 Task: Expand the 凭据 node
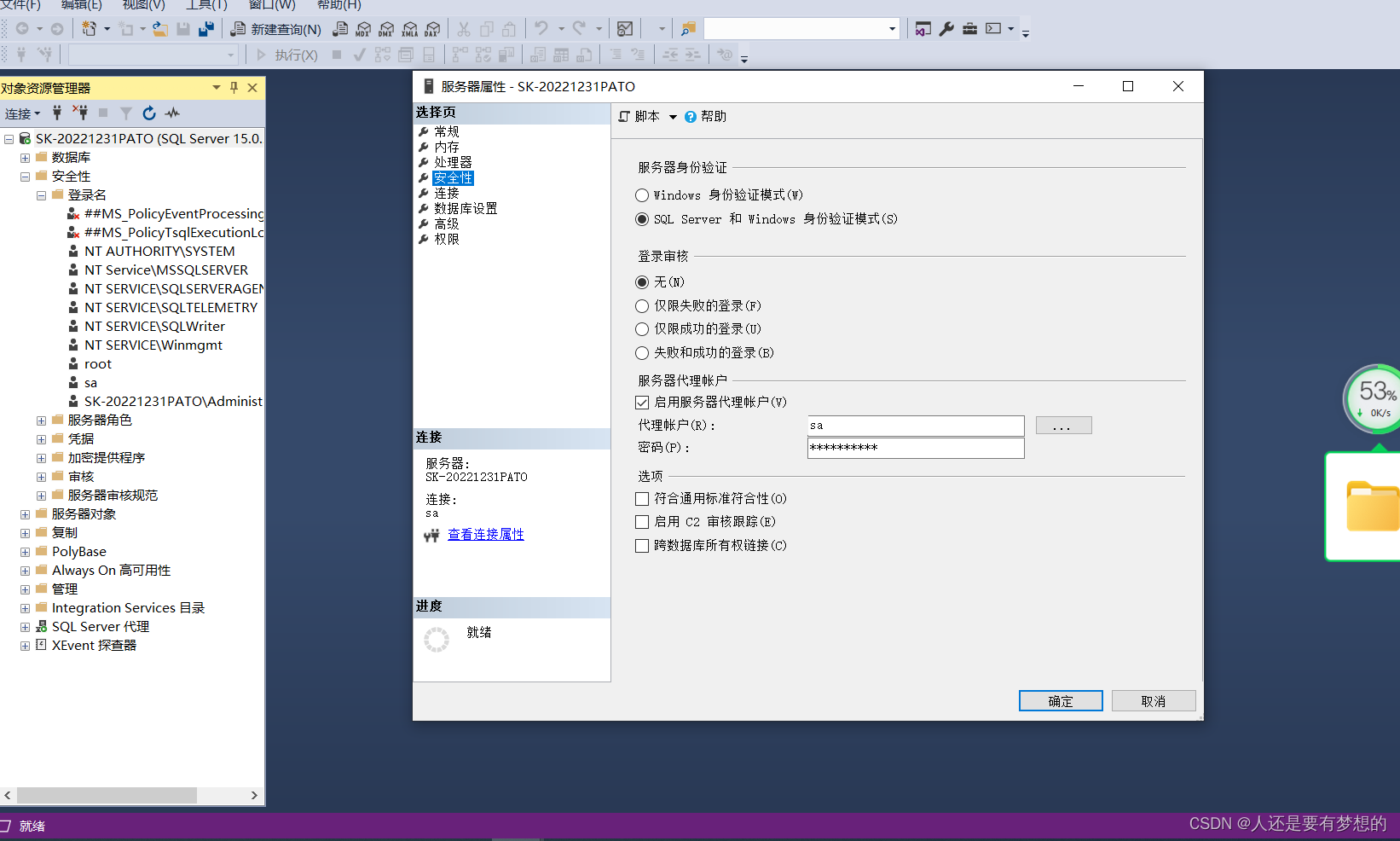[x=41, y=439]
